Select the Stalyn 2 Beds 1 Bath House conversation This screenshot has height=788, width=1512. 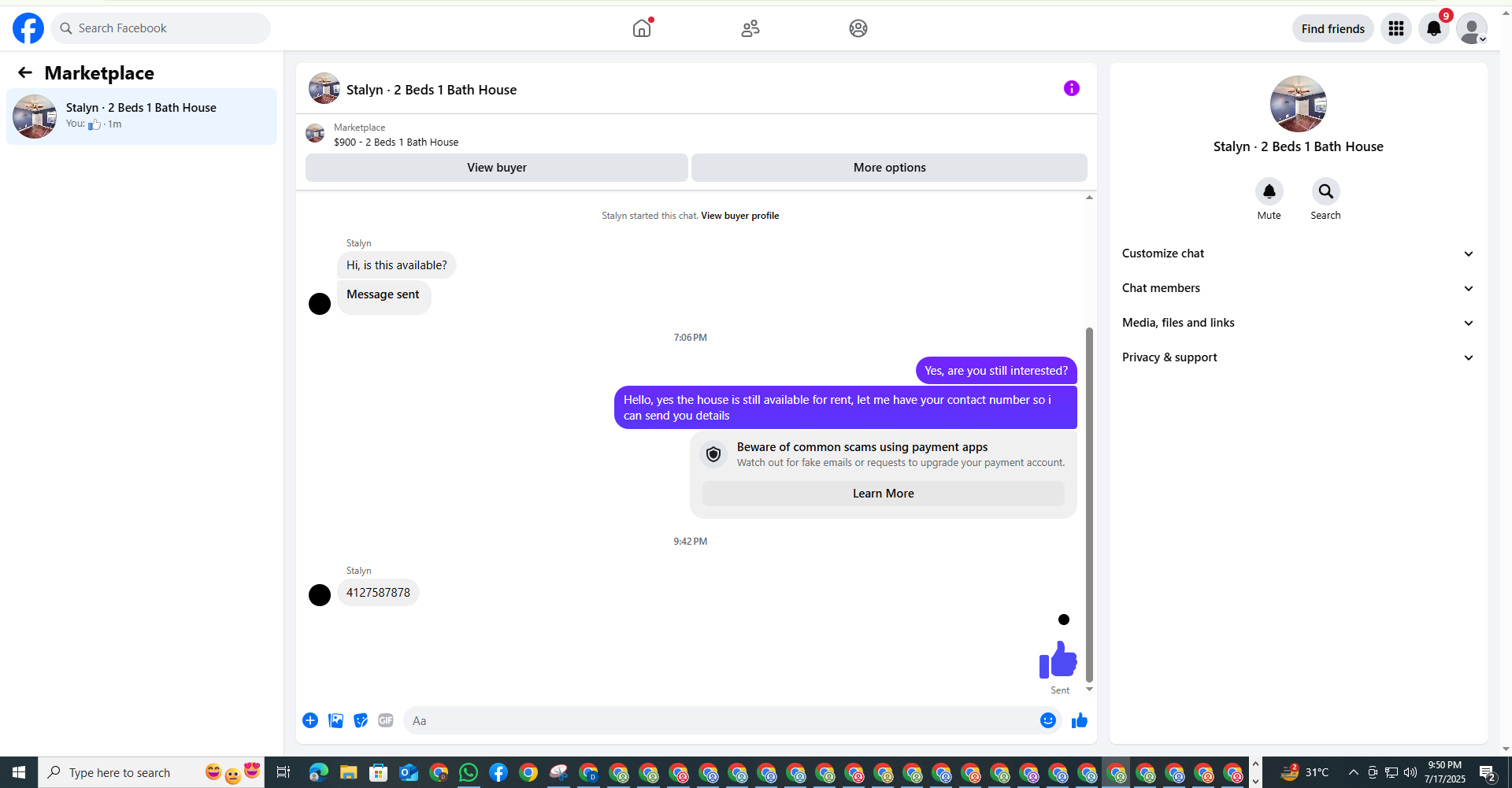(x=142, y=117)
